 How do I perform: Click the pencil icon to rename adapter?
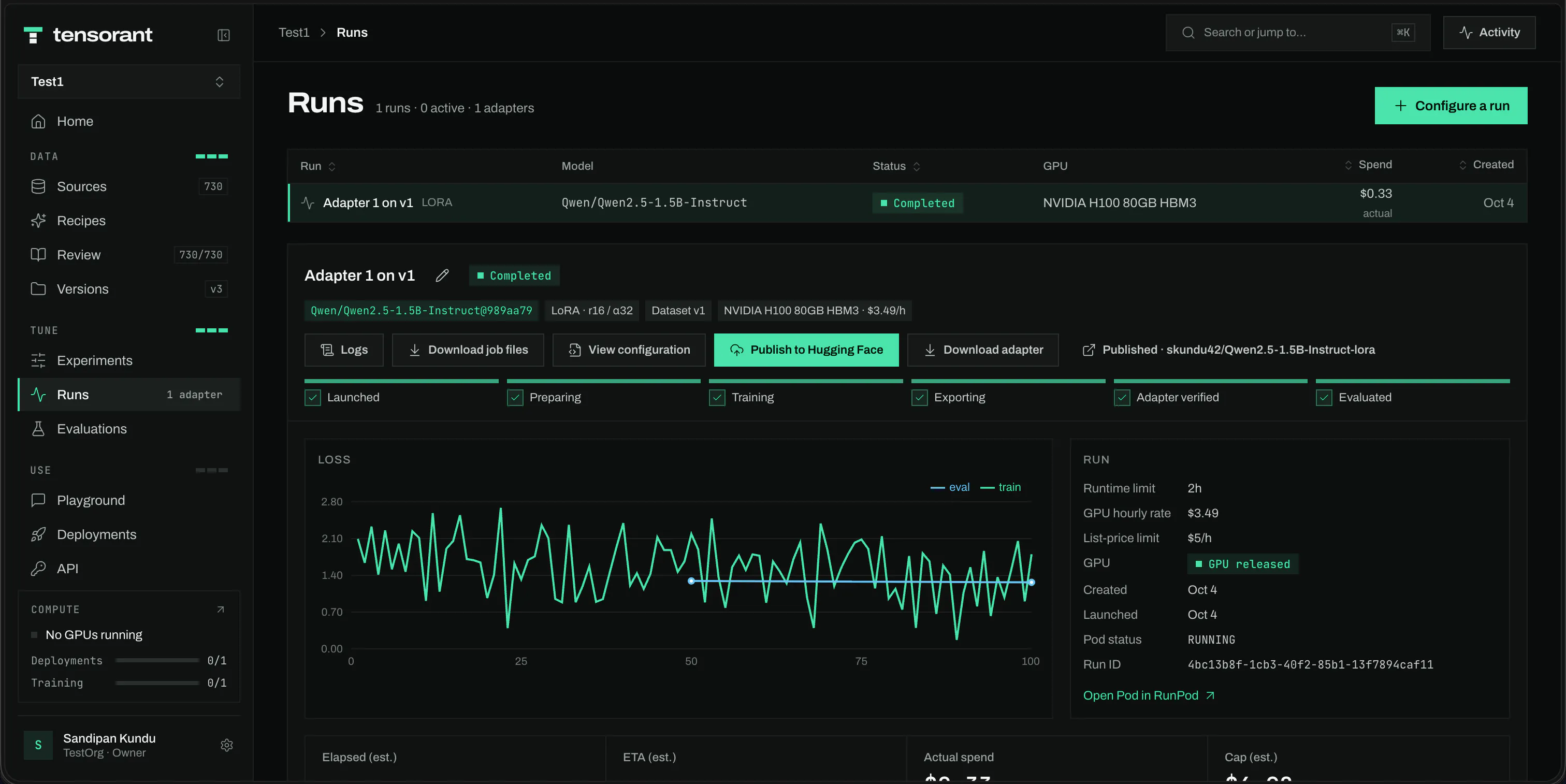(x=442, y=276)
